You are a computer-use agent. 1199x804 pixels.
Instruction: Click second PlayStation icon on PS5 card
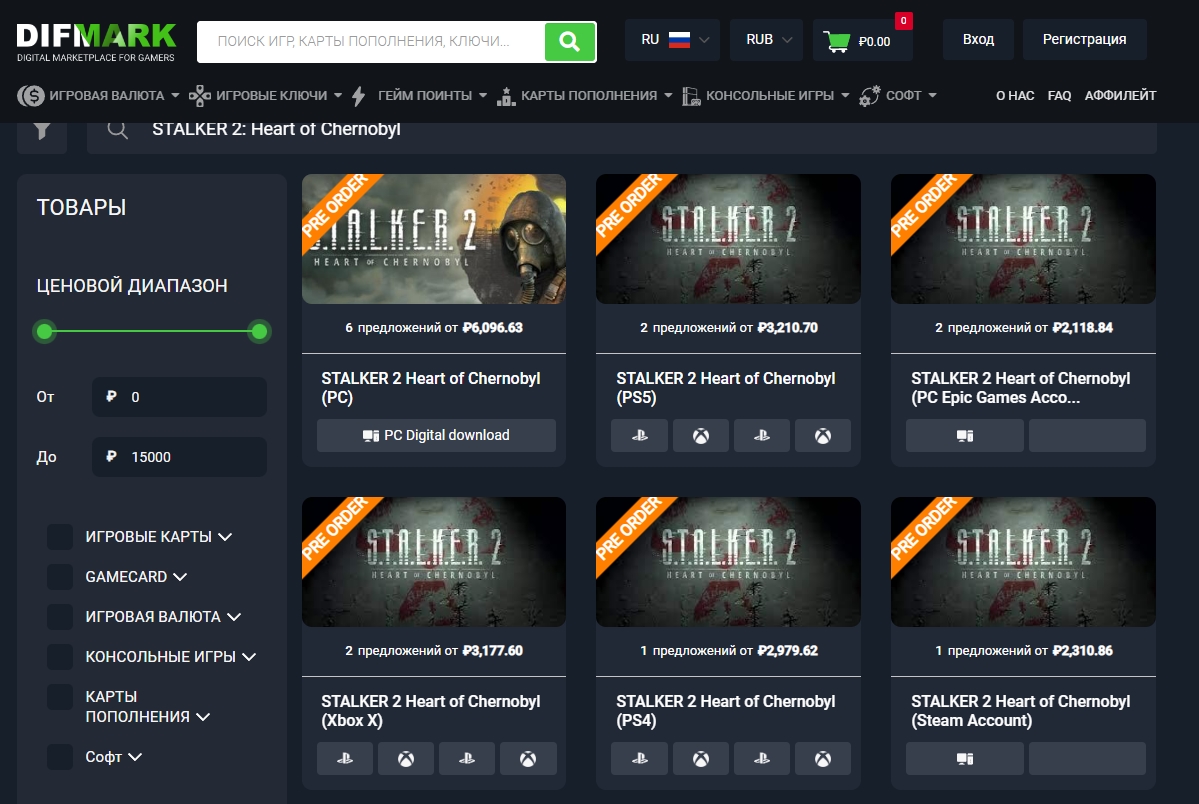[762, 435]
